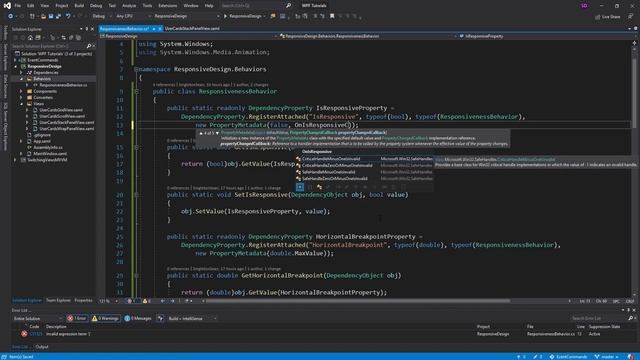Open the File menu

click(18, 6)
